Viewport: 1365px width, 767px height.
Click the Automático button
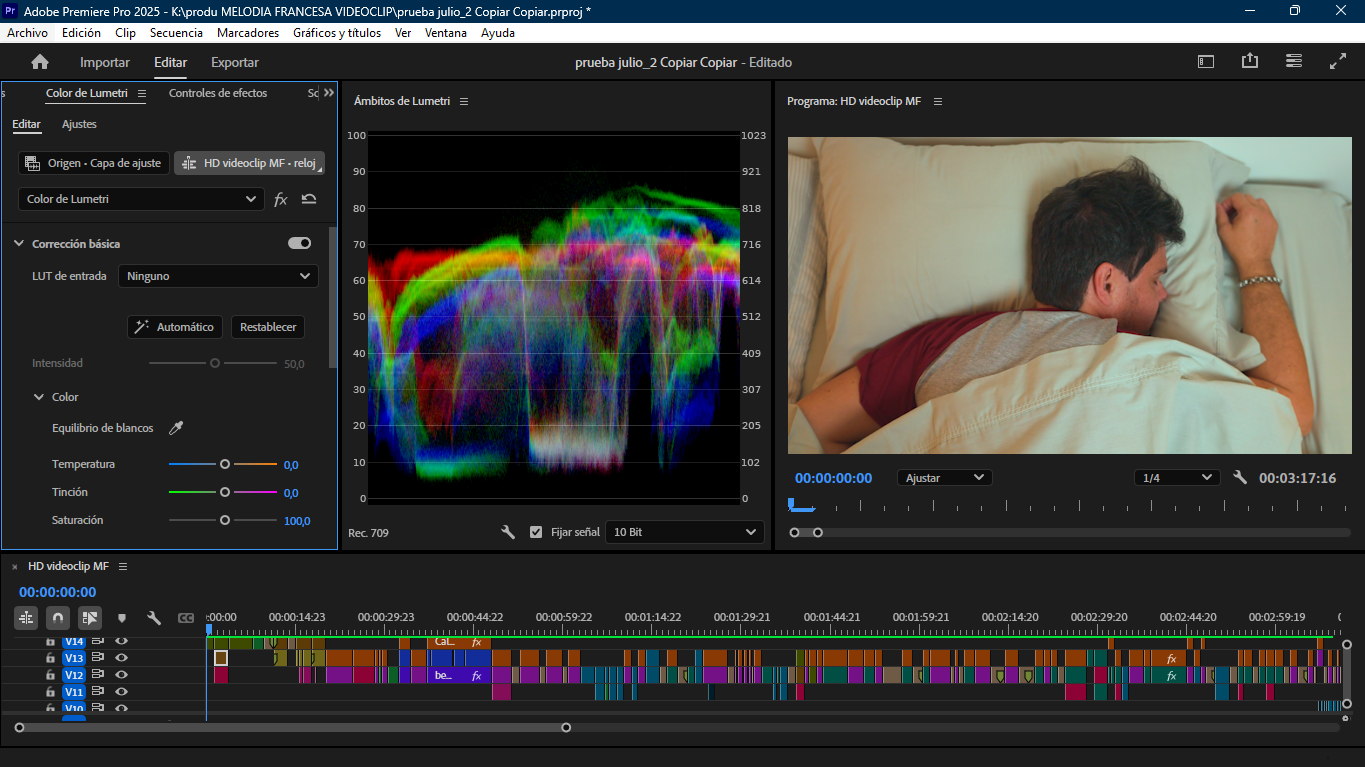(x=174, y=327)
